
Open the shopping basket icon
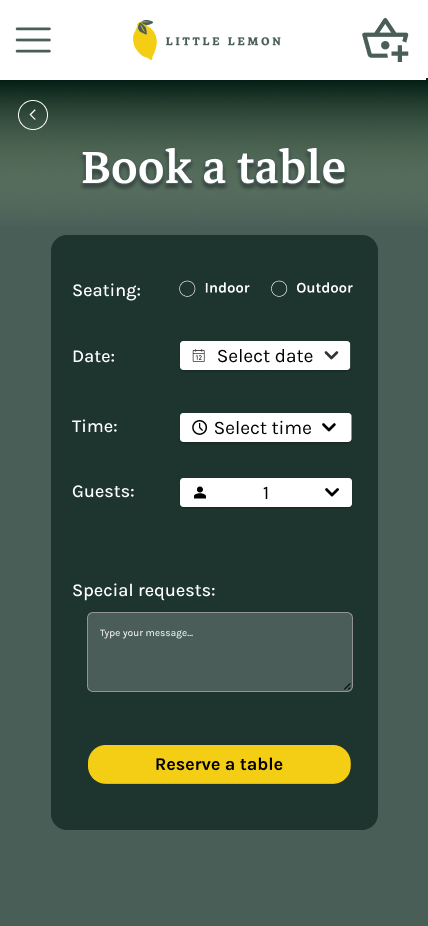(x=385, y=40)
